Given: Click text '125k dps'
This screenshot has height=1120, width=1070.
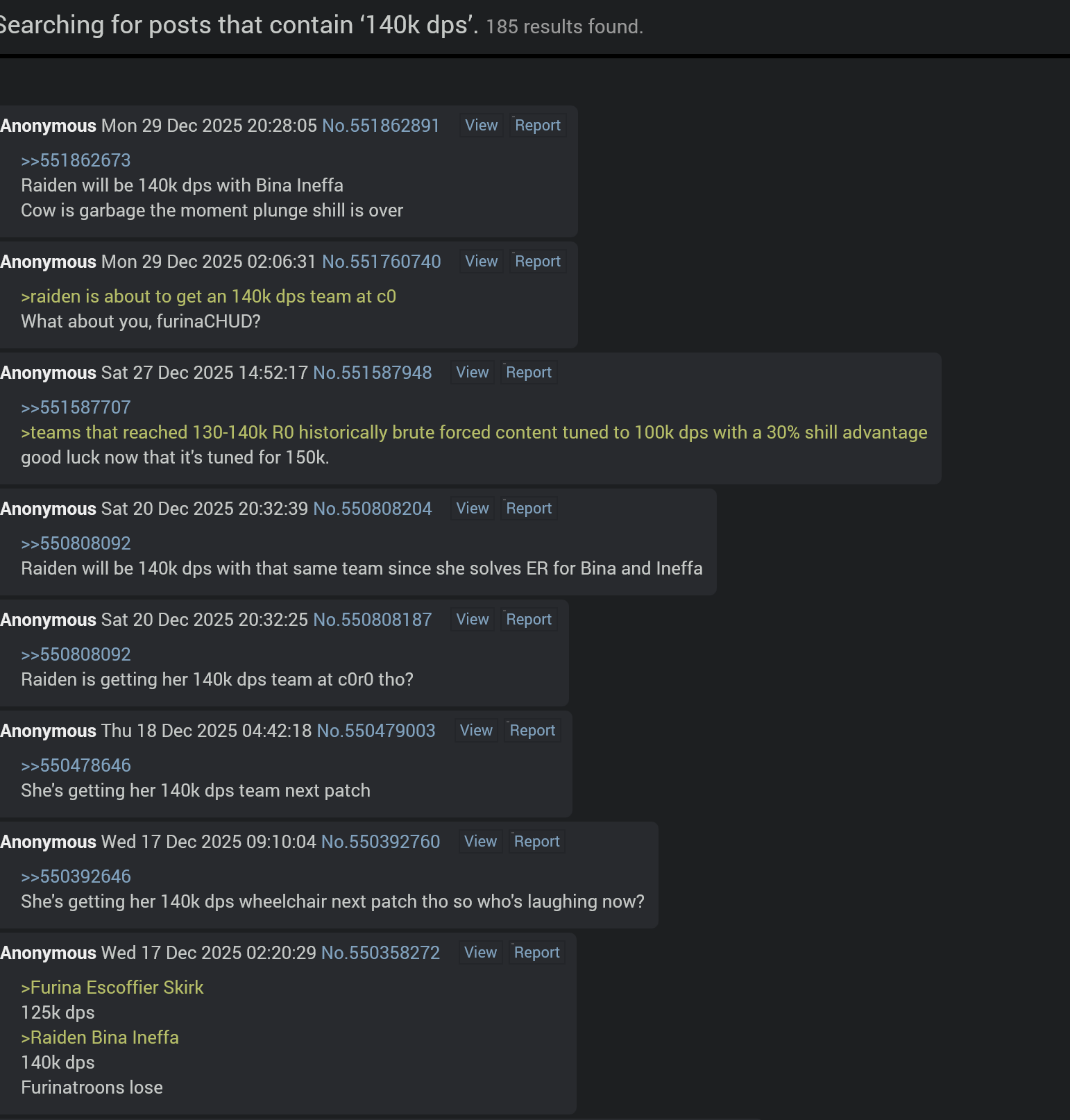Looking at the screenshot, I should coord(58,1012).
